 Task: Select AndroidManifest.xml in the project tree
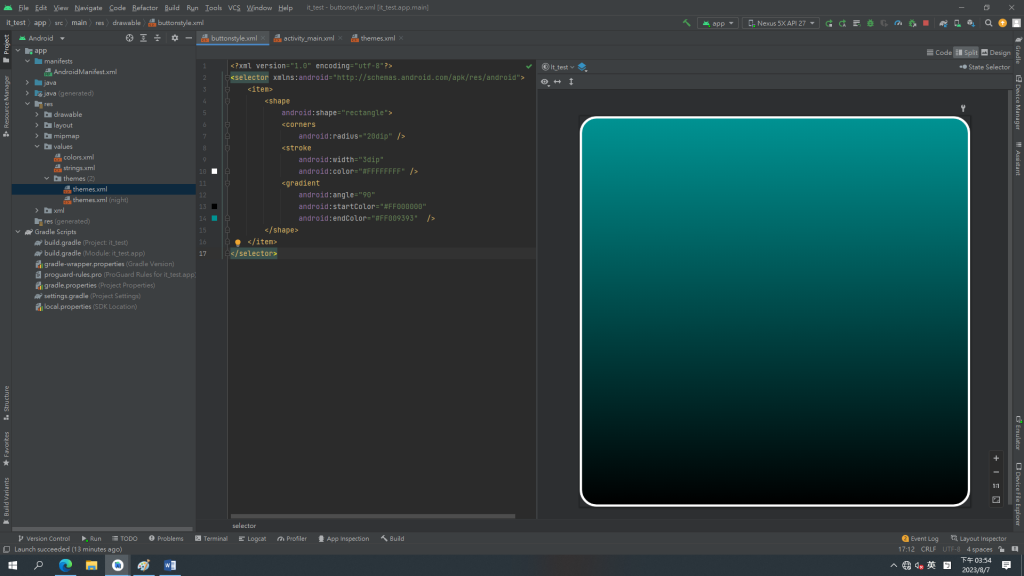click(x=80, y=72)
